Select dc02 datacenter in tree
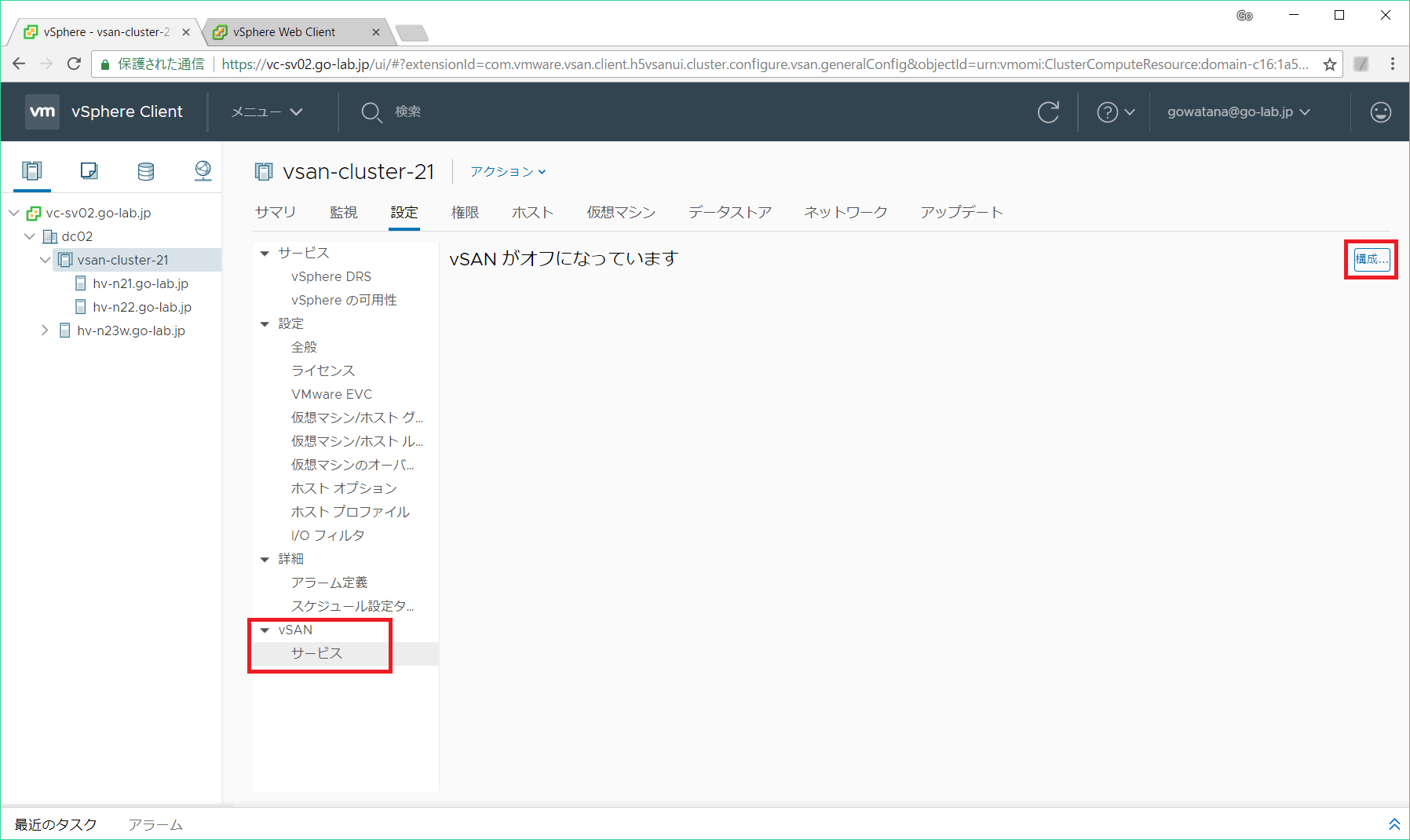 point(77,236)
